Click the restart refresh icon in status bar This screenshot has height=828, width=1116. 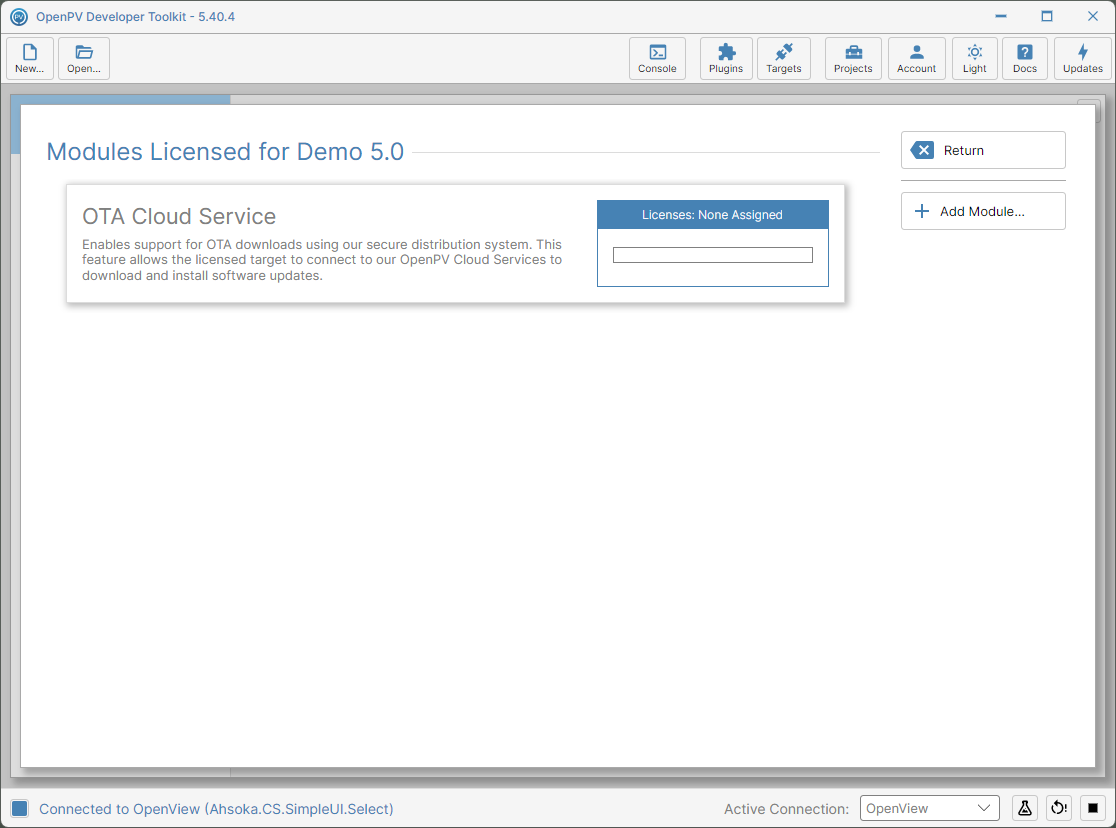(1059, 808)
